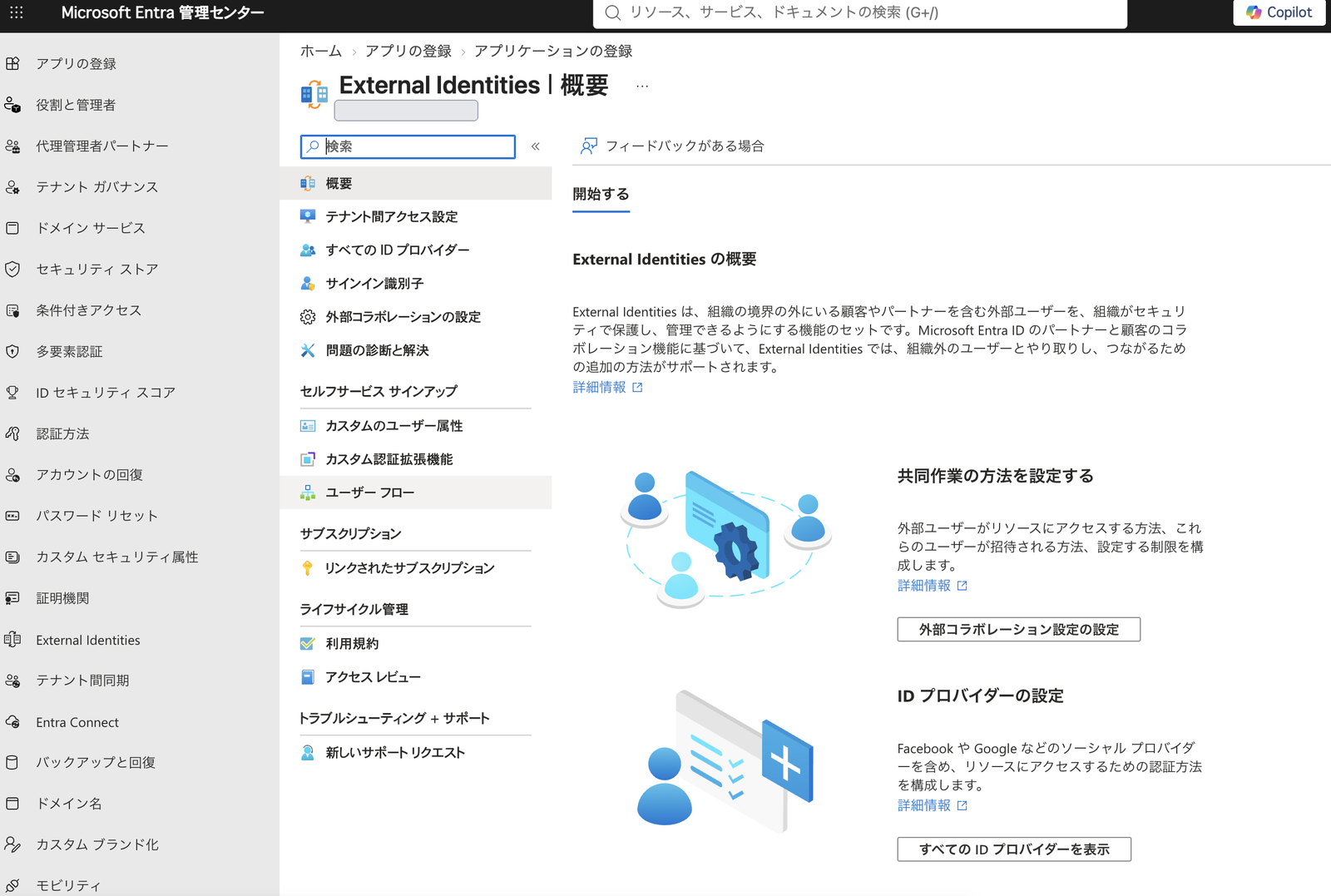Click the パスワード リセット sidebar icon
Image resolution: width=1331 pixels, height=896 pixels.
pyautogui.click(x=12, y=516)
